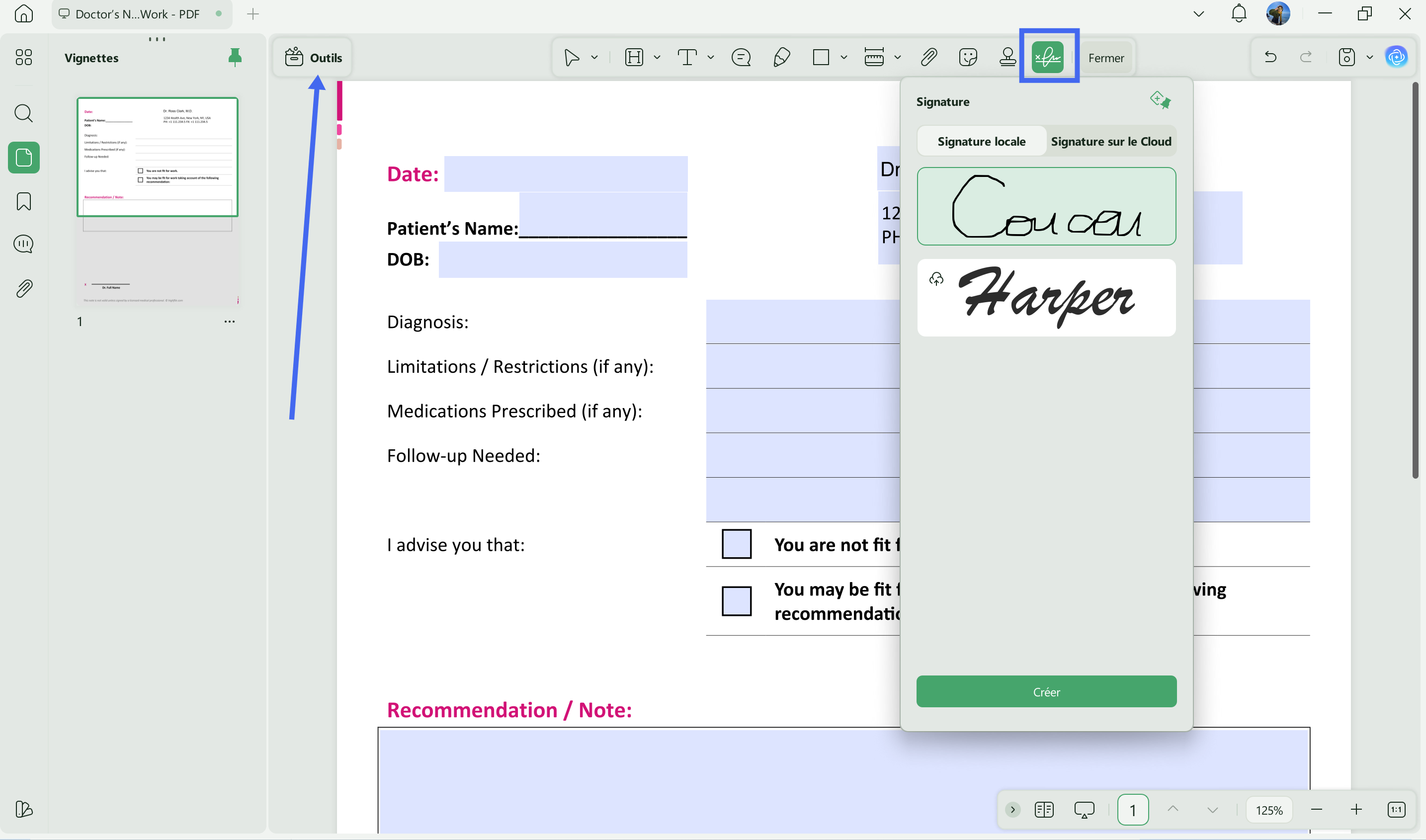Open the bookmarks sidebar icon

coord(24,201)
